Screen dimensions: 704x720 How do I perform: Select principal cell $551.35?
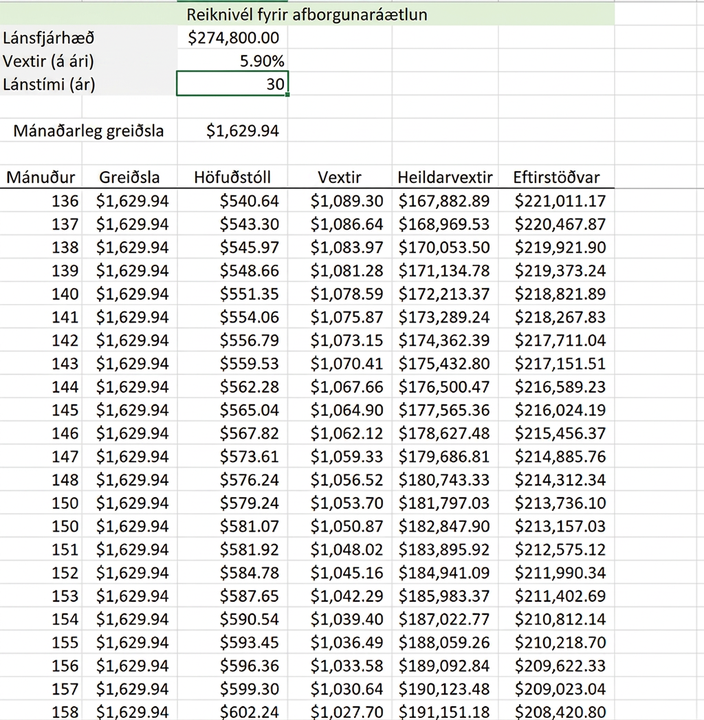pos(233,294)
